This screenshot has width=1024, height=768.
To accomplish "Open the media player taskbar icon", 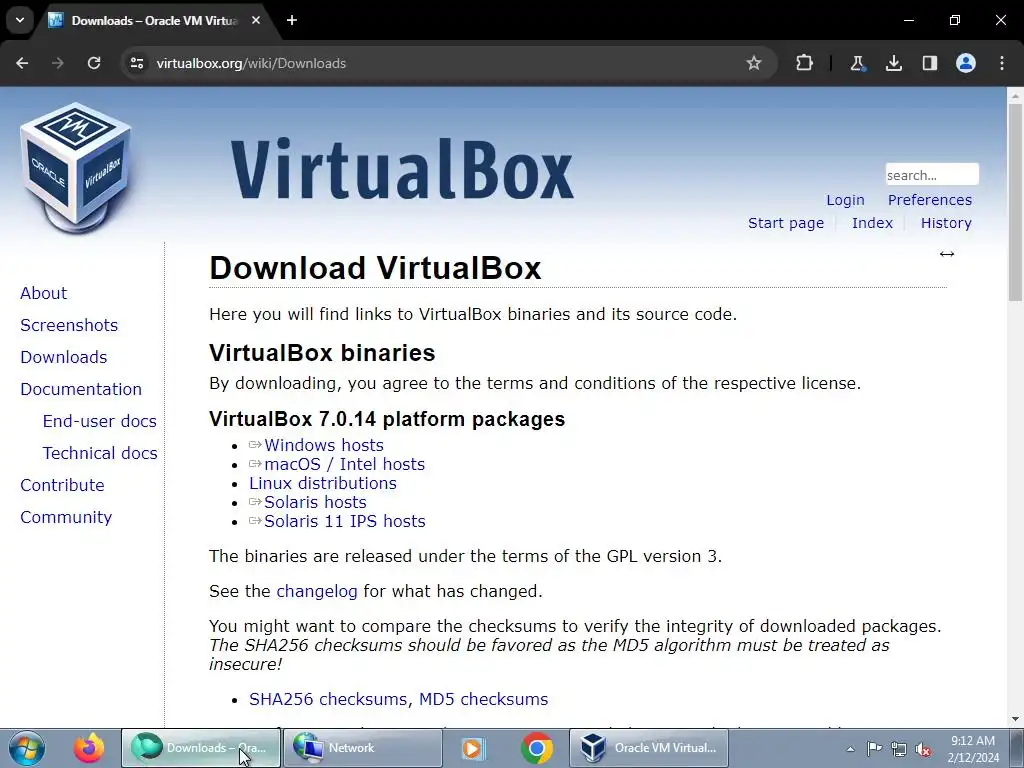I will click(x=472, y=748).
